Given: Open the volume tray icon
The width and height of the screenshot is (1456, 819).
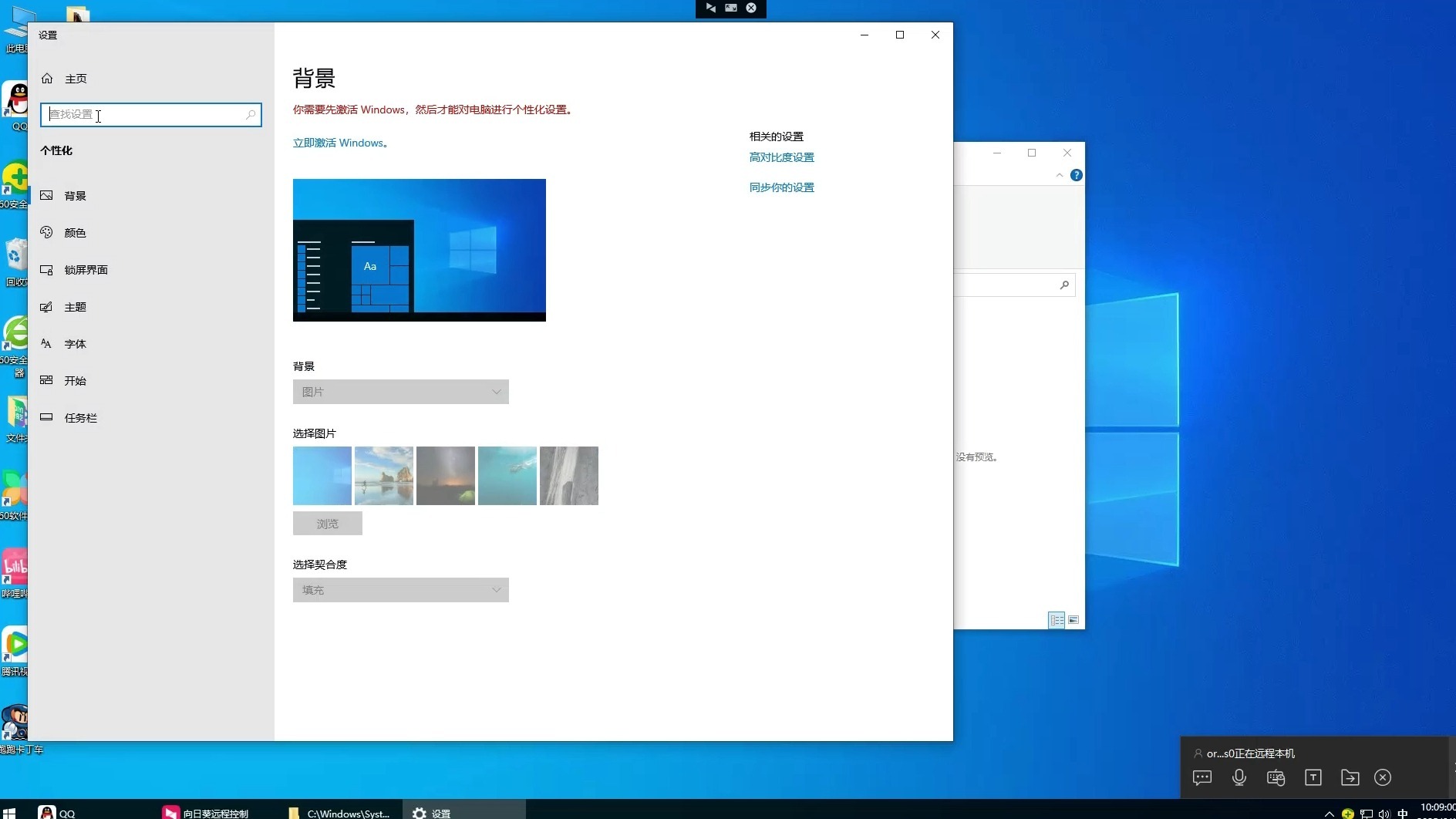Looking at the screenshot, I should (1384, 814).
